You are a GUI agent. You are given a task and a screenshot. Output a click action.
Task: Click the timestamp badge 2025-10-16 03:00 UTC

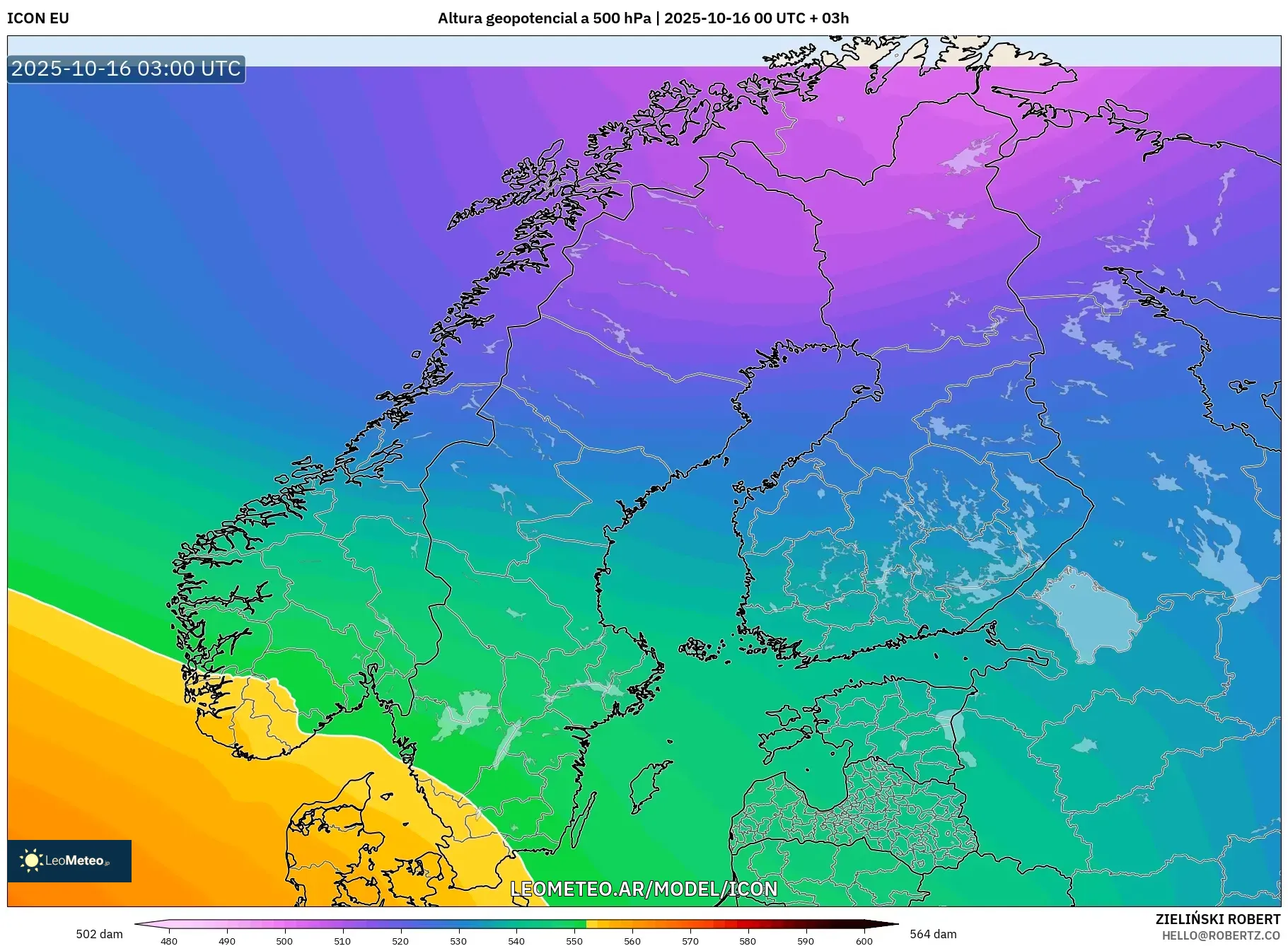click(127, 69)
